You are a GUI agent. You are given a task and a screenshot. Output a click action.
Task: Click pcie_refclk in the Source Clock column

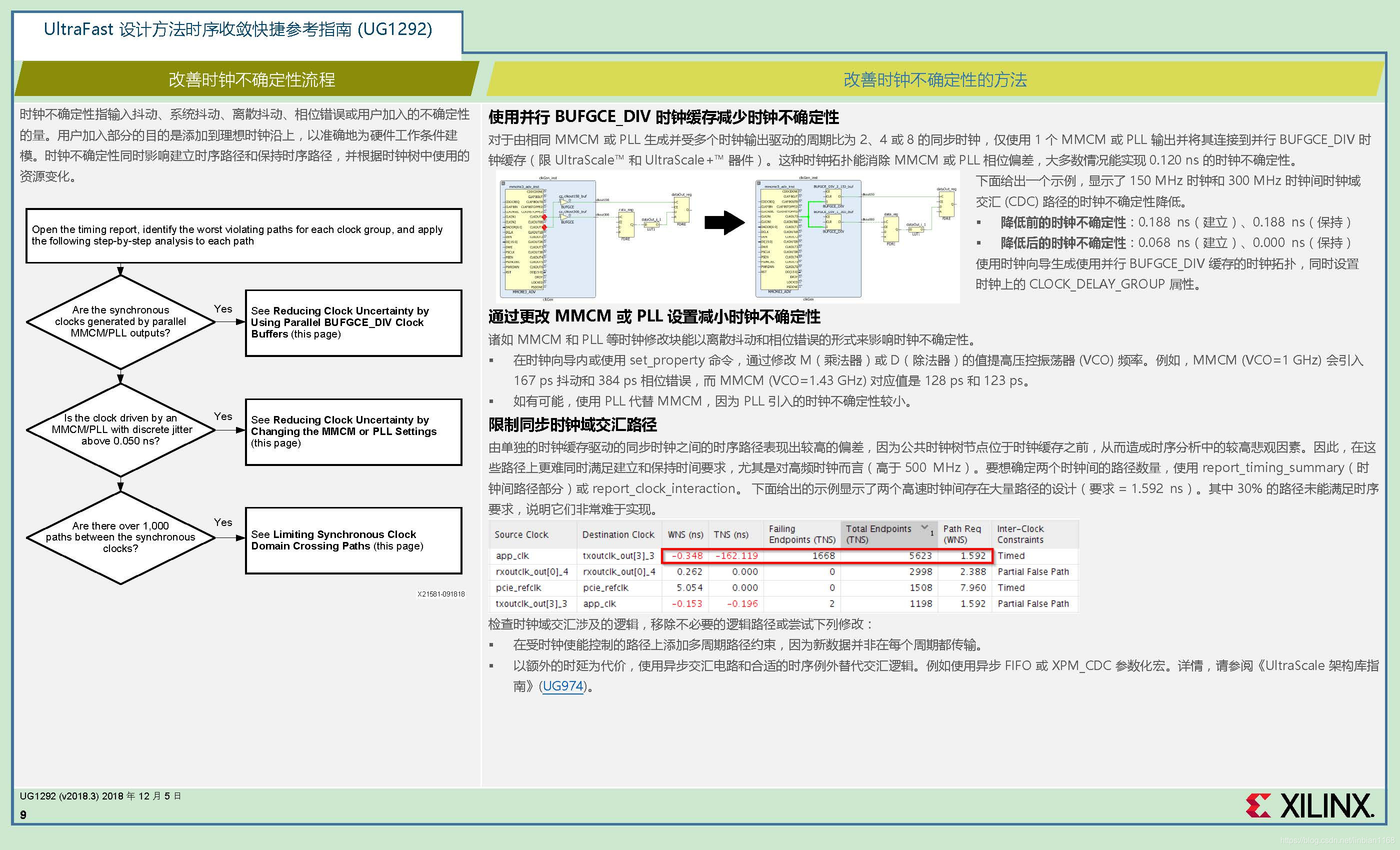(518, 587)
